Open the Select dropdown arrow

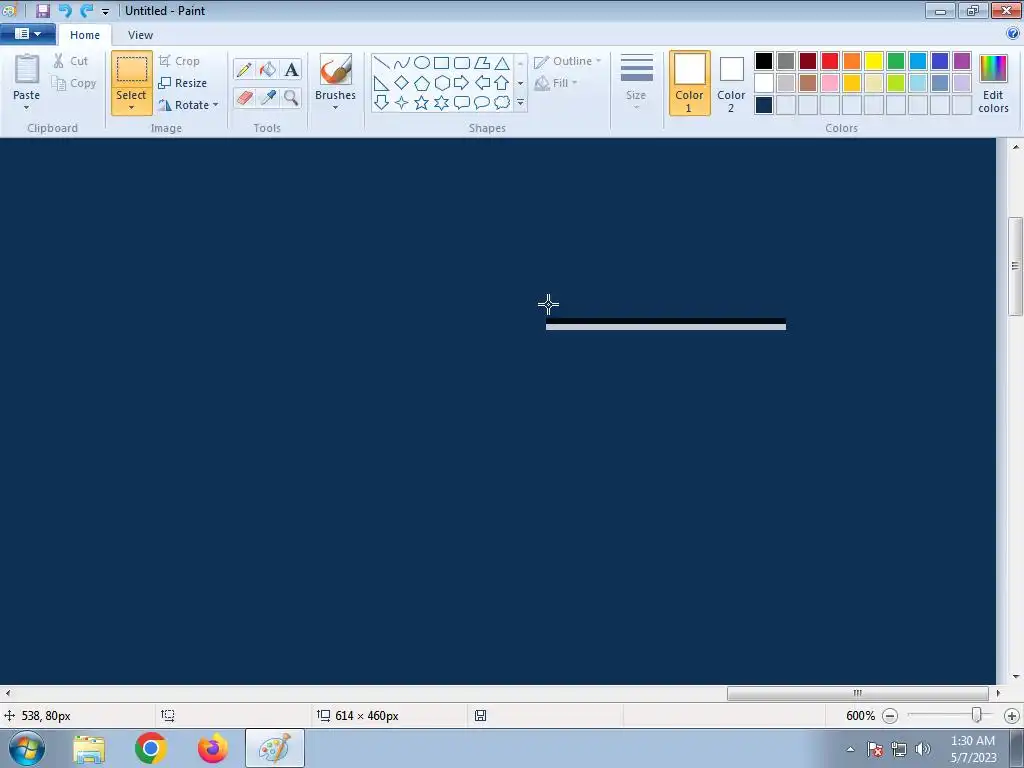click(131, 108)
